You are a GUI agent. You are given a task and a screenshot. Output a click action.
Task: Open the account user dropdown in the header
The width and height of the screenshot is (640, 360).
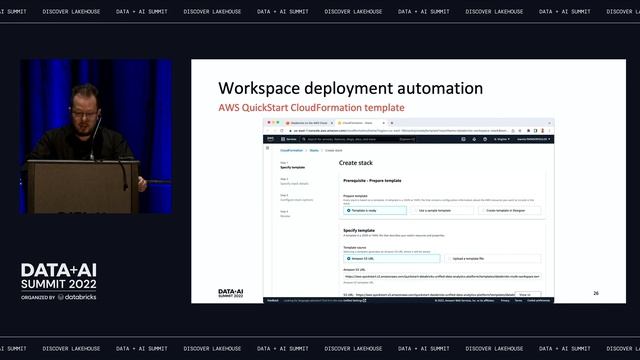(533, 139)
